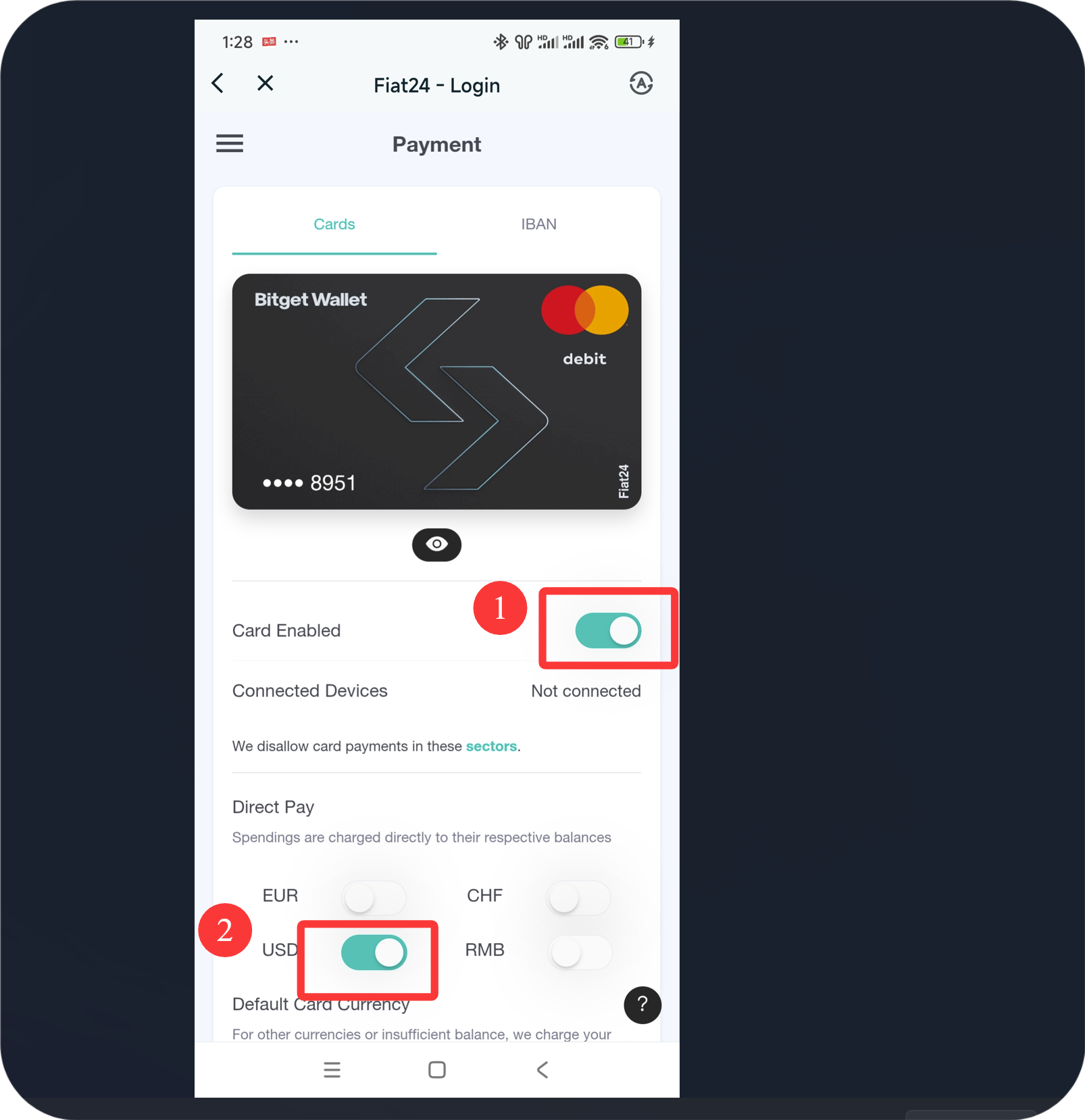Open the circled A icon in the header
Screen dimensions: 1085x1120
(x=641, y=84)
